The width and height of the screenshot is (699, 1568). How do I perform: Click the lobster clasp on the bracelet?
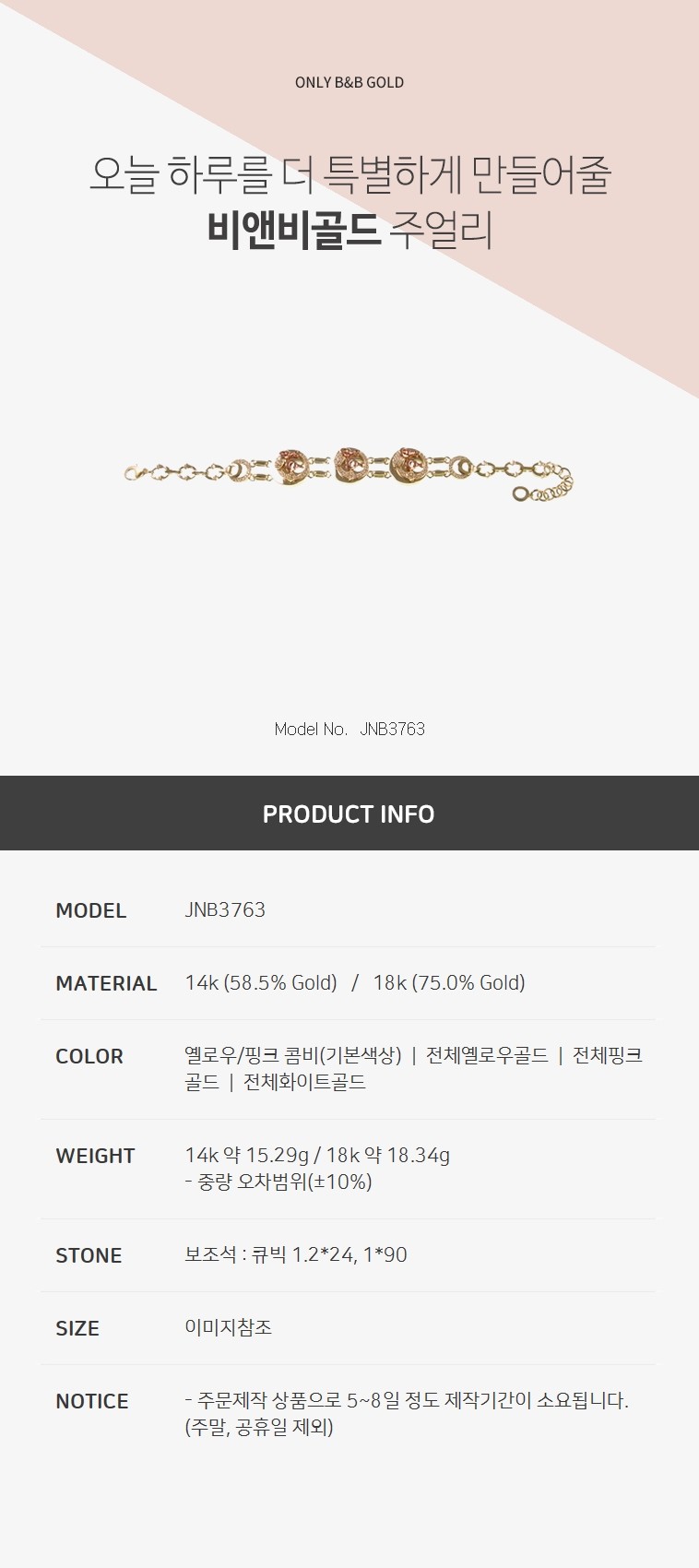(x=136, y=474)
